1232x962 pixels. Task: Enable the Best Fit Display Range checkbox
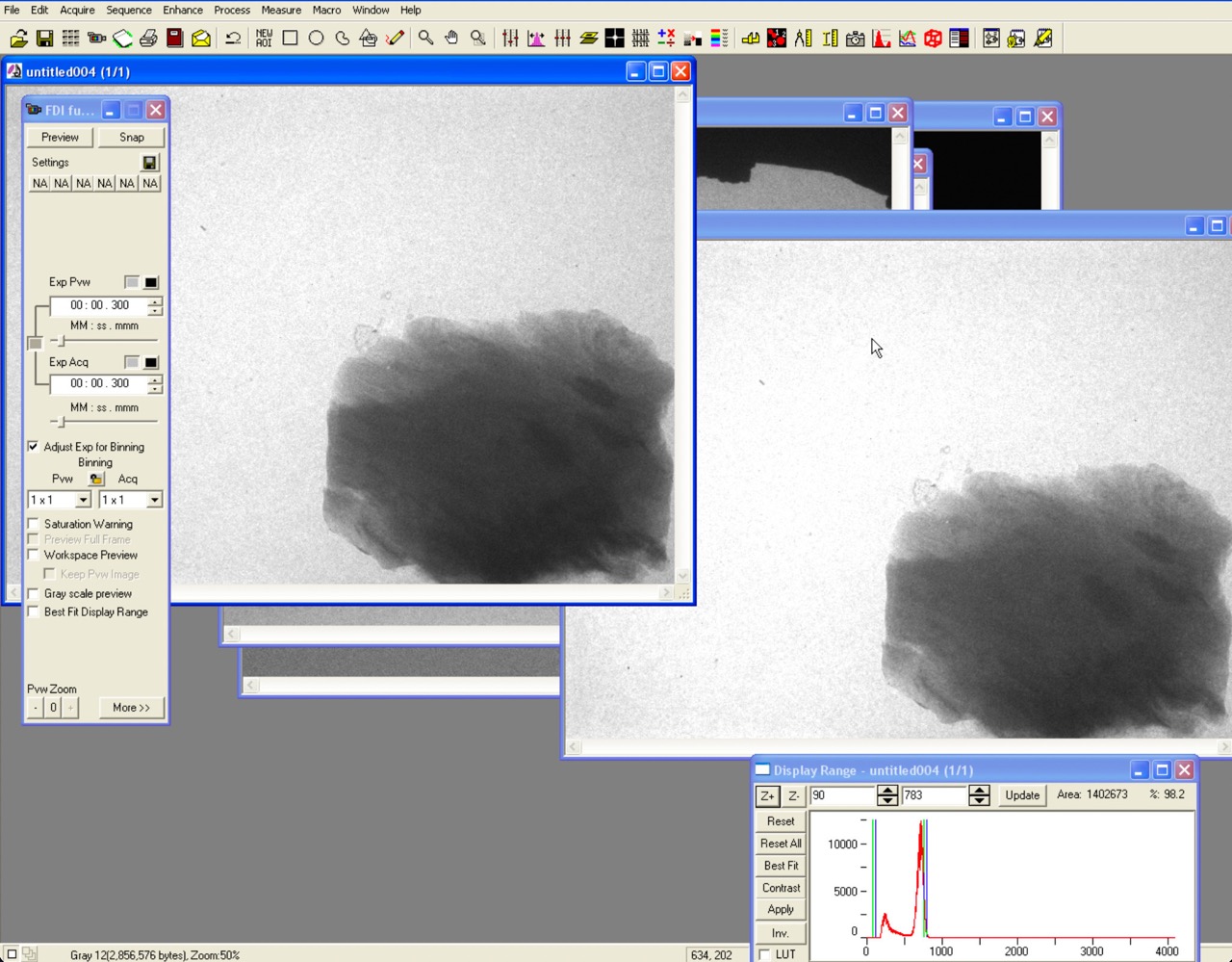click(x=34, y=611)
